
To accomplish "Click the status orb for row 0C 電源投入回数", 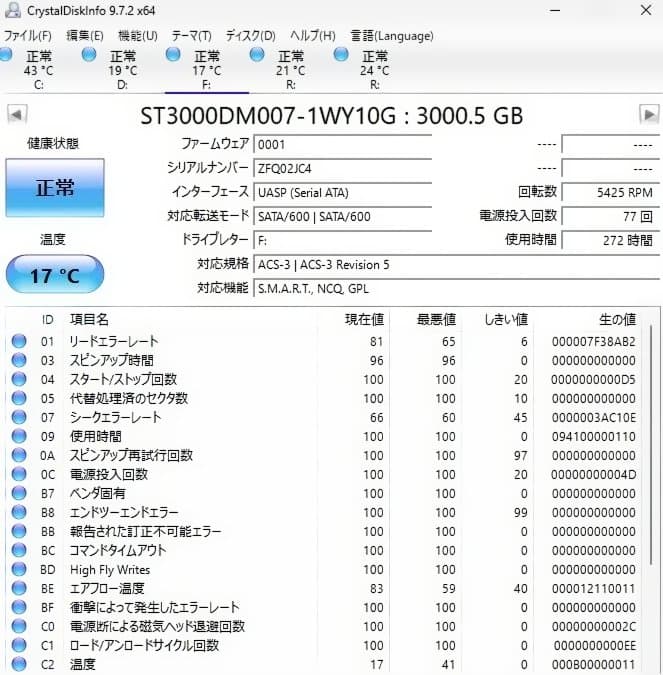I will point(19,474).
